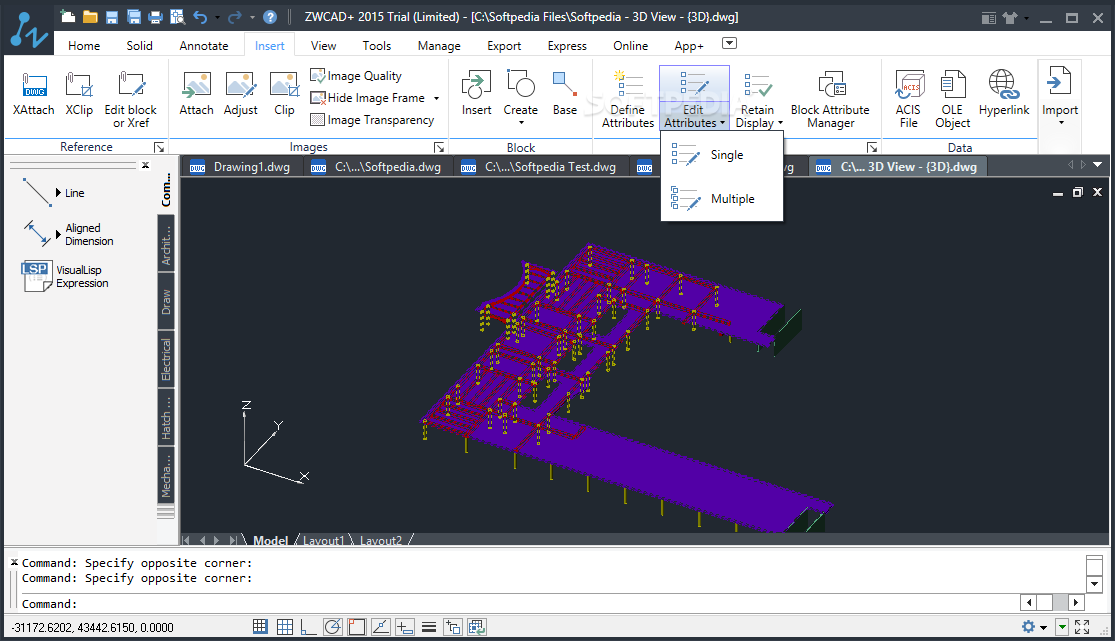This screenshot has width=1115, height=641.
Task: Switch to the Express ribbon tab
Action: tap(567, 46)
